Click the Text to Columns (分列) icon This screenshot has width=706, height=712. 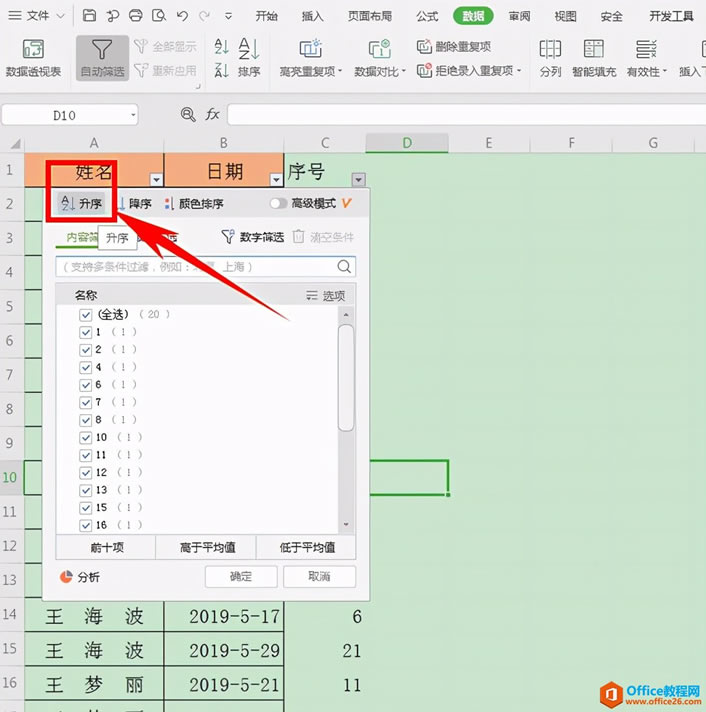pos(550,49)
